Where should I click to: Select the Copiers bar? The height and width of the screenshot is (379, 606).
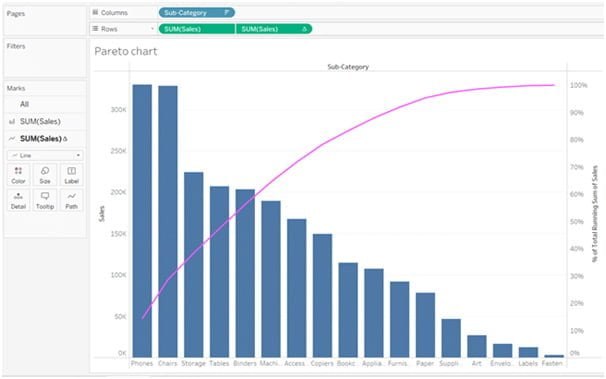(x=322, y=296)
